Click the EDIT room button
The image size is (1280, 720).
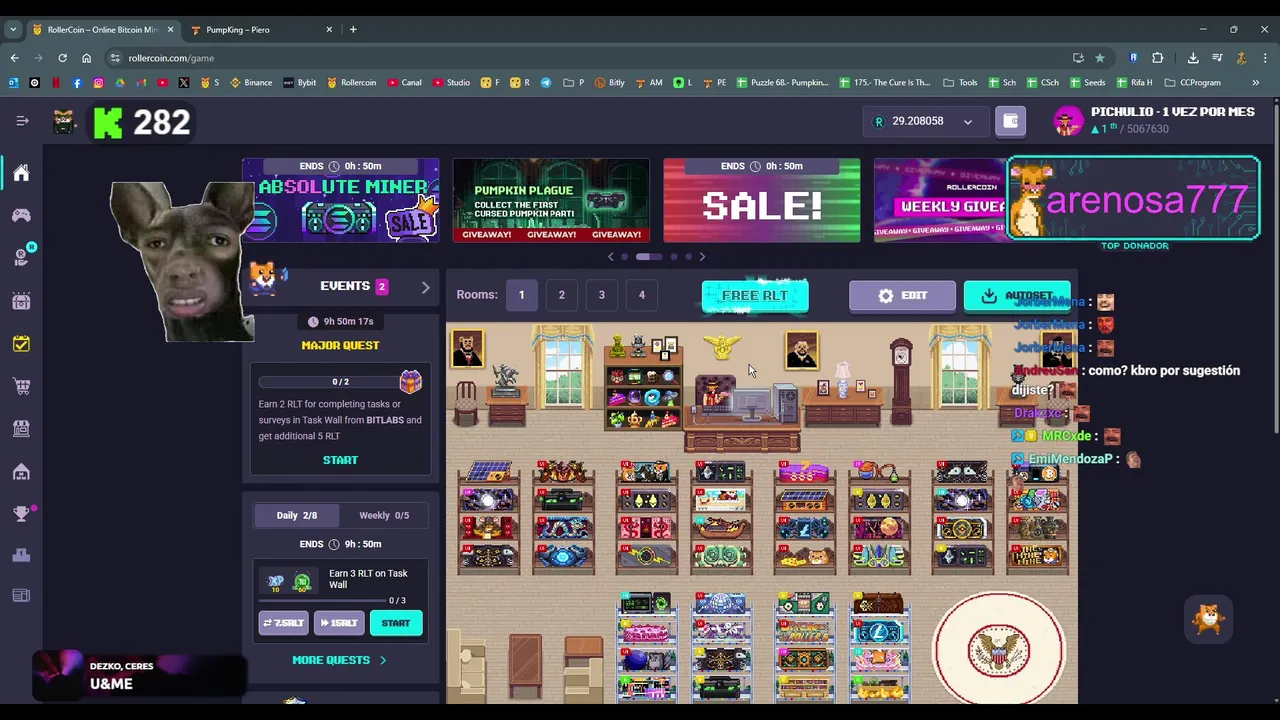tap(902, 296)
